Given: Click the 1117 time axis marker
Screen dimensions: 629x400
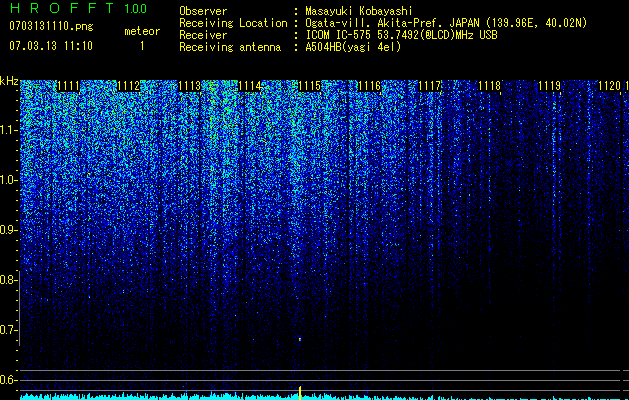Looking at the screenshot, I should click(x=429, y=86).
